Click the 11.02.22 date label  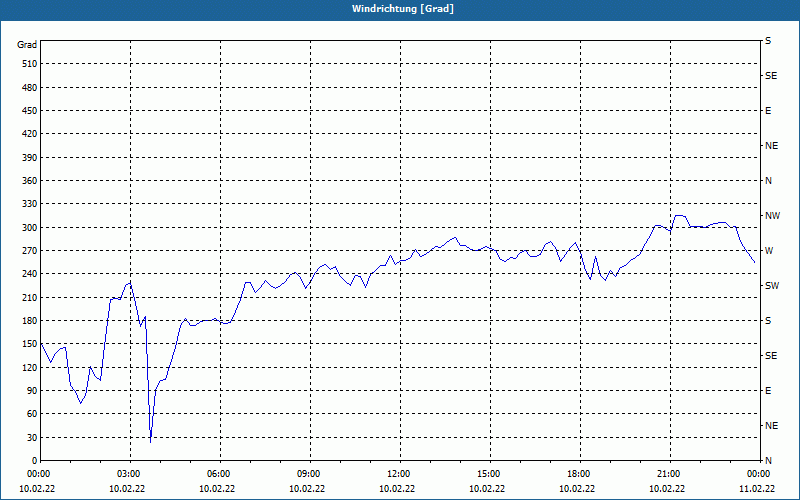pyautogui.click(x=757, y=489)
